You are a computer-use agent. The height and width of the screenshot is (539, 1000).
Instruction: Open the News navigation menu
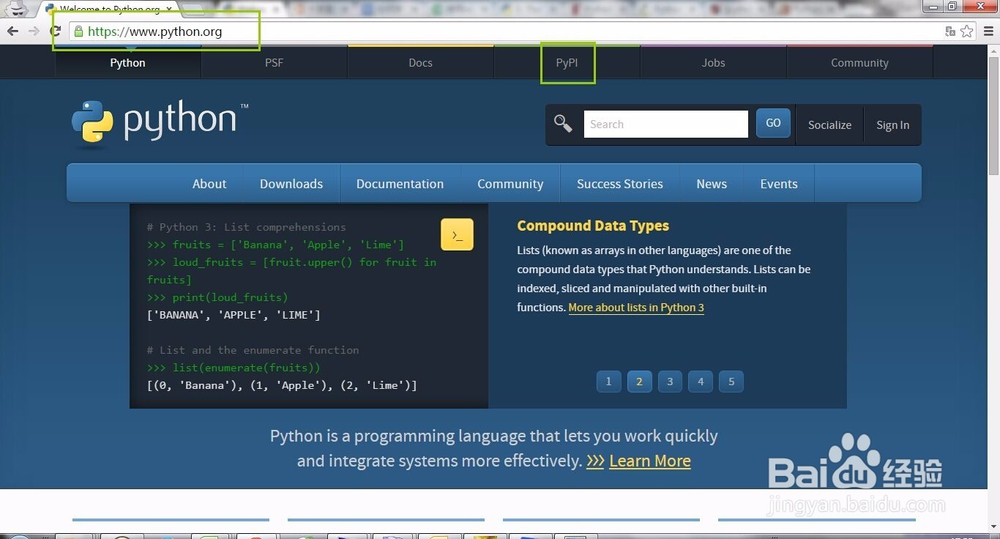(711, 184)
